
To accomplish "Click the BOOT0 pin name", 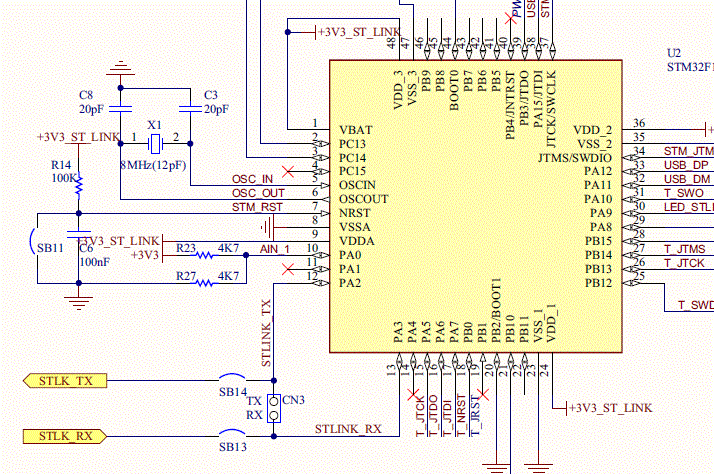I will pyautogui.click(x=454, y=90).
